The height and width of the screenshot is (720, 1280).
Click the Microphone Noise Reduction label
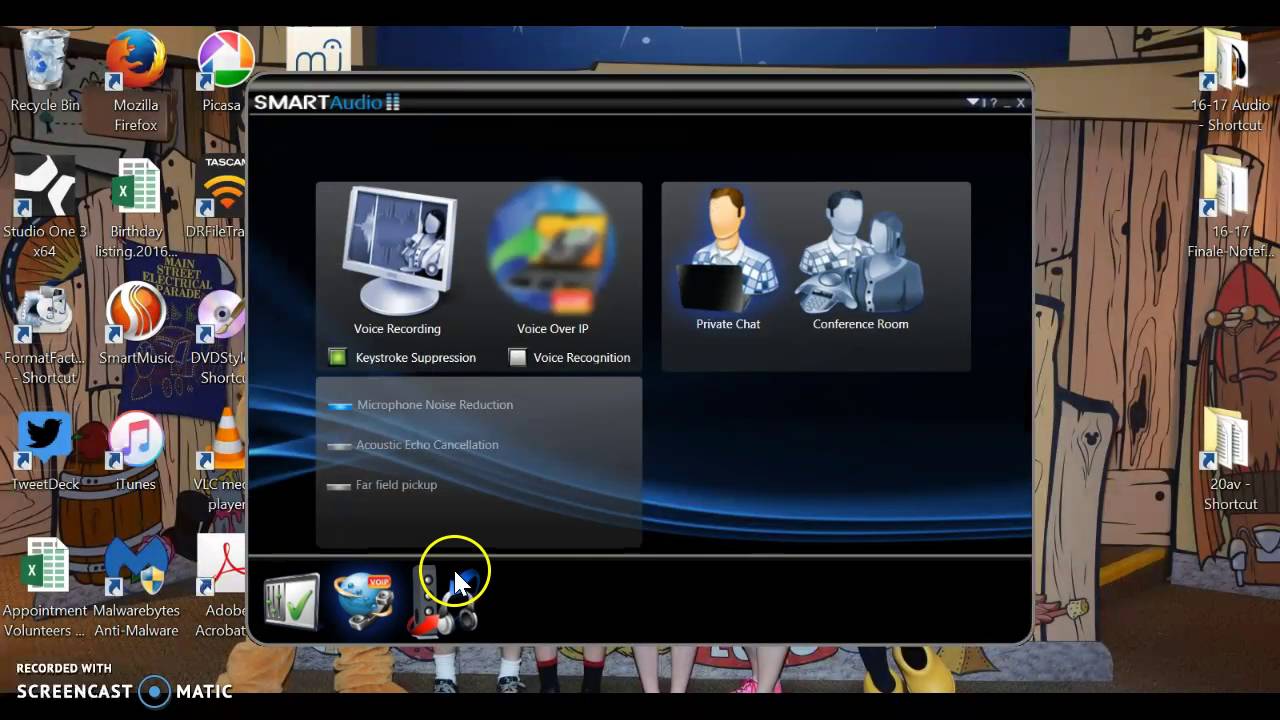pyautogui.click(x=435, y=405)
